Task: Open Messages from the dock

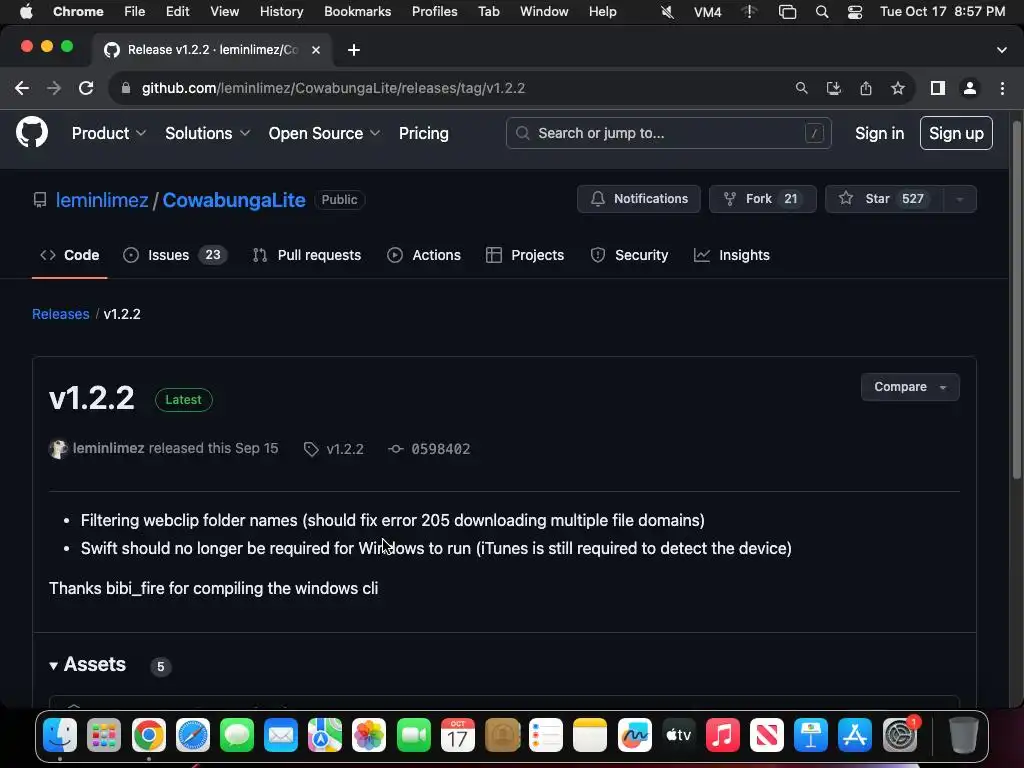Action: (237, 735)
